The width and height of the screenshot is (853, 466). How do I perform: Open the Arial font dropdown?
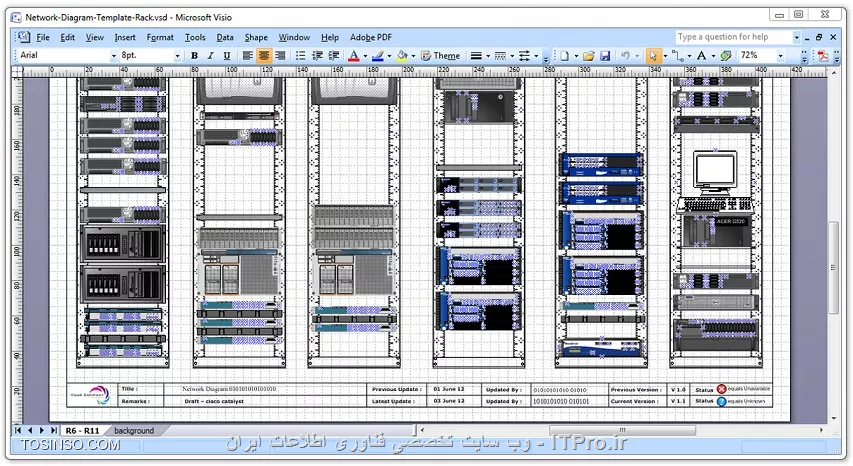114,55
